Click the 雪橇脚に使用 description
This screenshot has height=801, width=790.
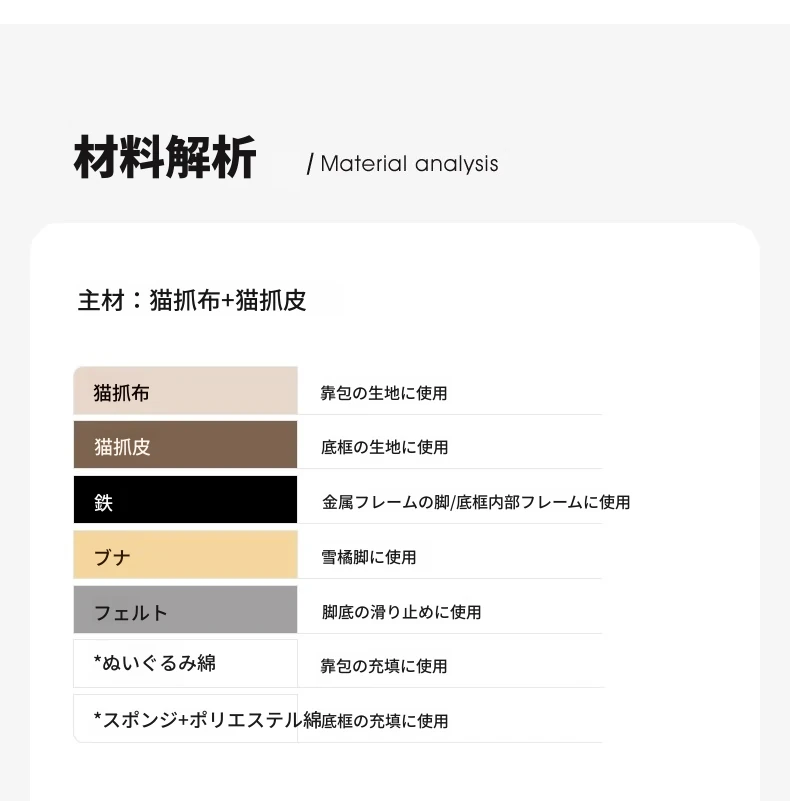368,557
